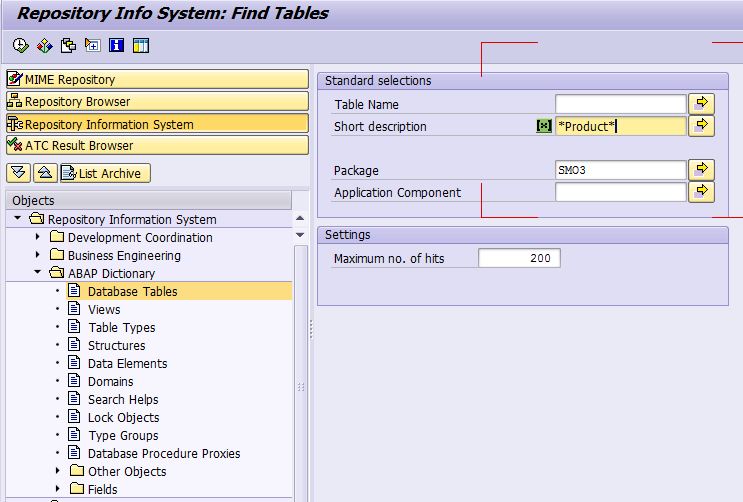Screen dimensions: 743x502
Task: Click the Repository Information System root folder icon
Action: (36, 218)
